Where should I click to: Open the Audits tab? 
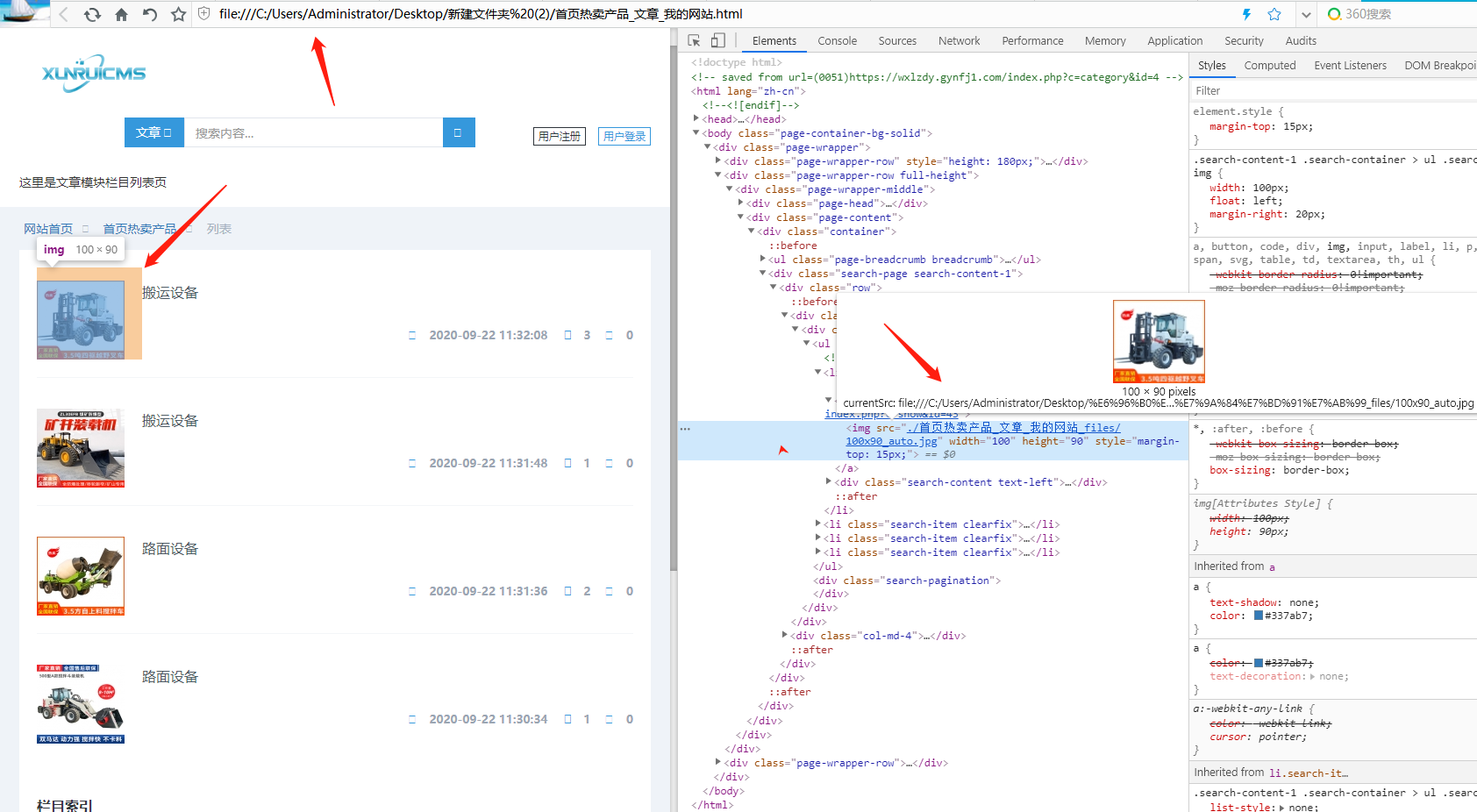(1301, 40)
